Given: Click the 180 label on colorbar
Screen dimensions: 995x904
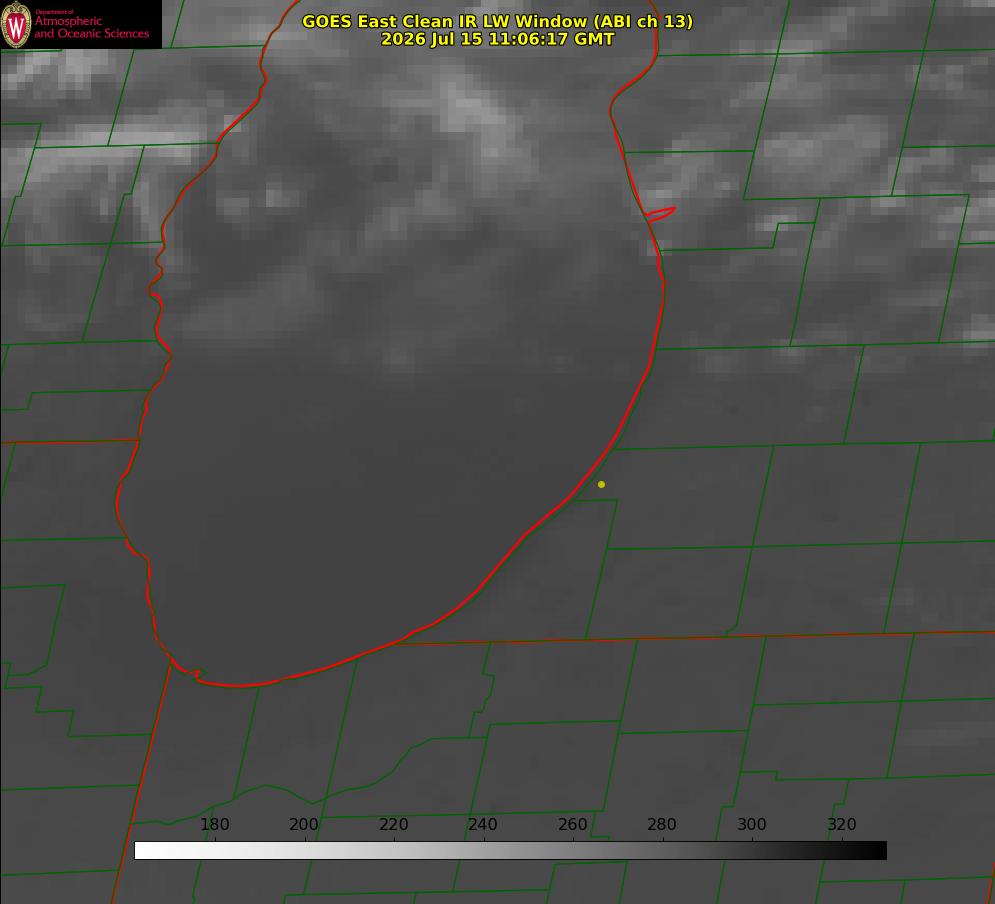Looking at the screenshot, I should pyautogui.click(x=214, y=824).
